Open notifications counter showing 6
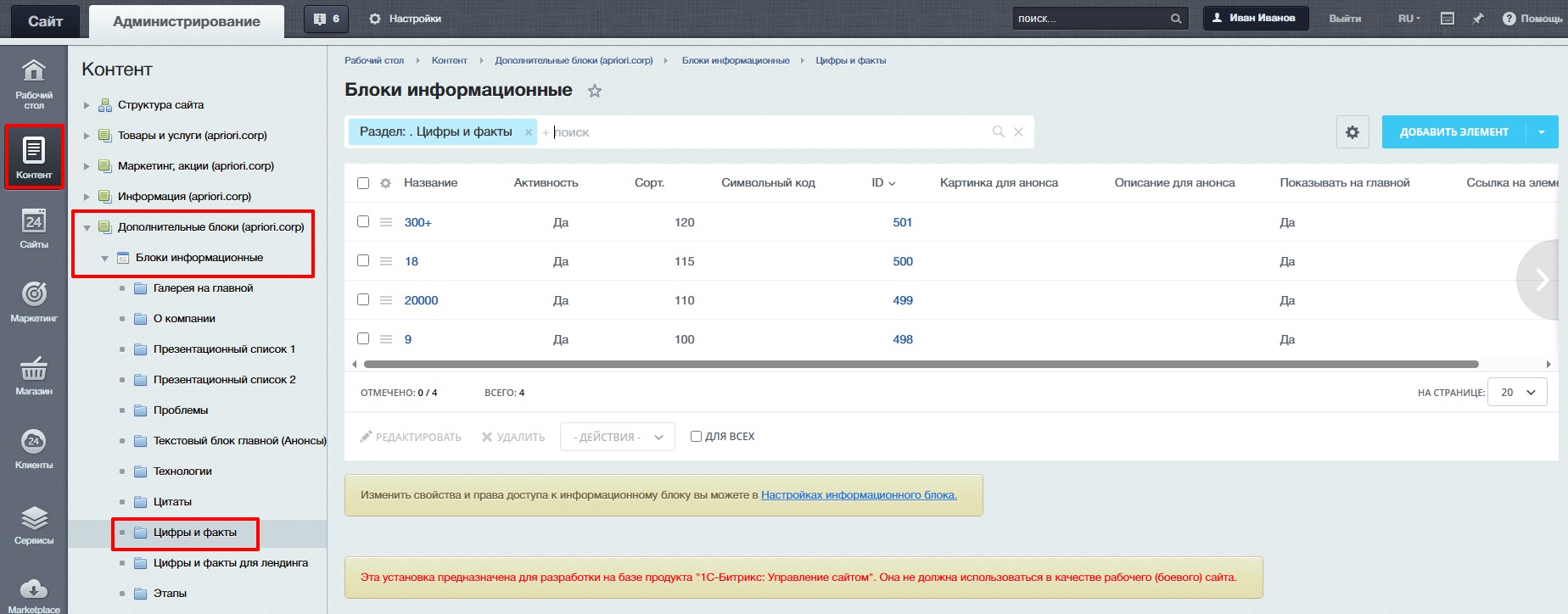Image resolution: width=1568 pixels, height=614 pixels. pos(327,19)
